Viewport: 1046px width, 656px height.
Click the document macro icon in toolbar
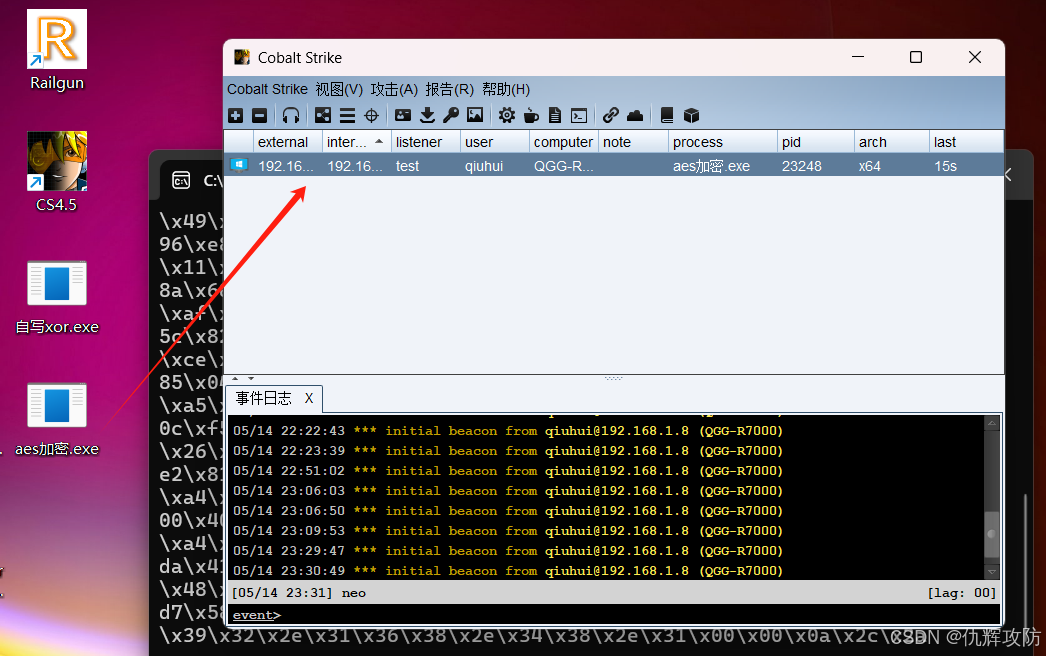(x=554, y=115)
